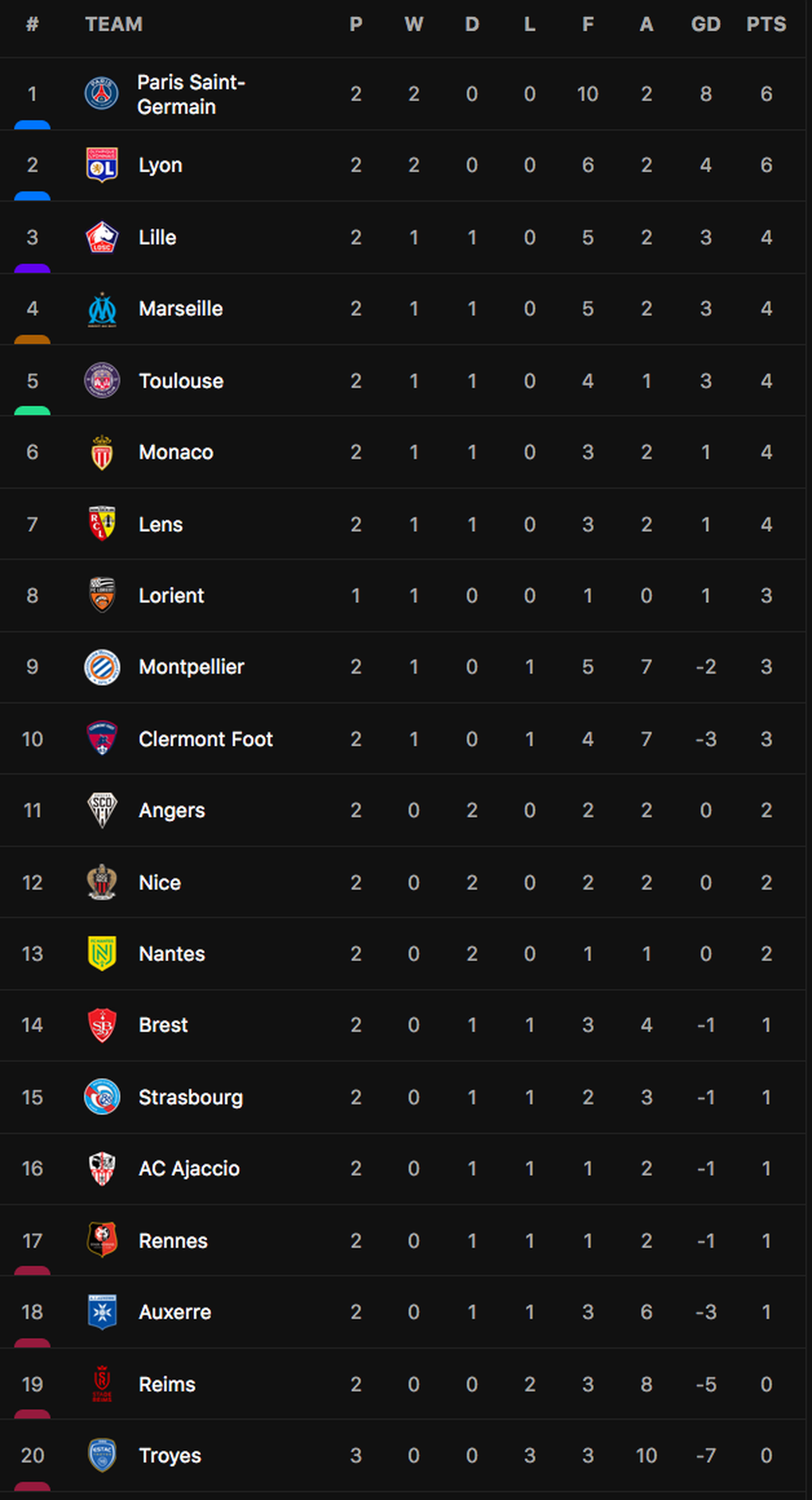Click the Lyon club logo
812x1500 pixels.
pos(102,165)
